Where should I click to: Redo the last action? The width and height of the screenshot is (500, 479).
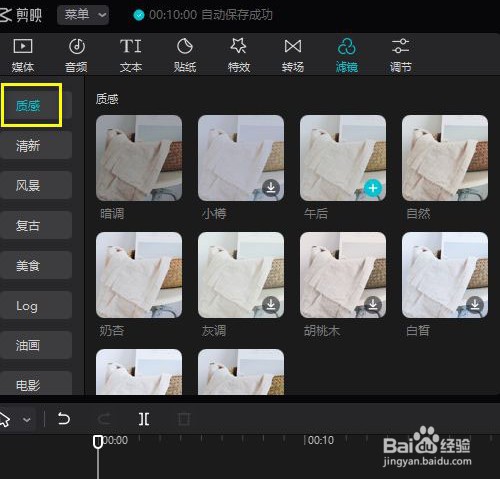click(104, 419)
